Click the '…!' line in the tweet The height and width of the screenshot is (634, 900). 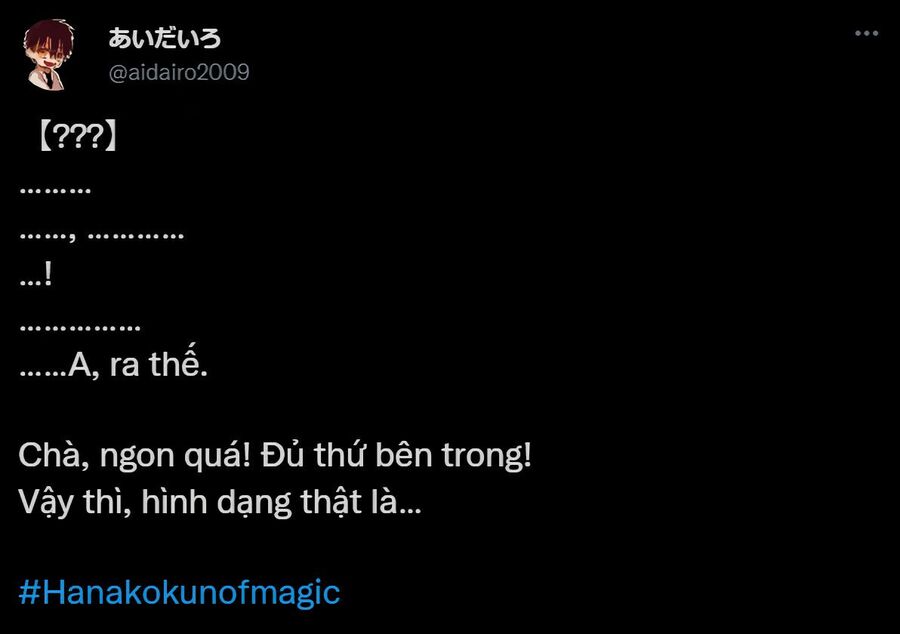tap(36, 274)
